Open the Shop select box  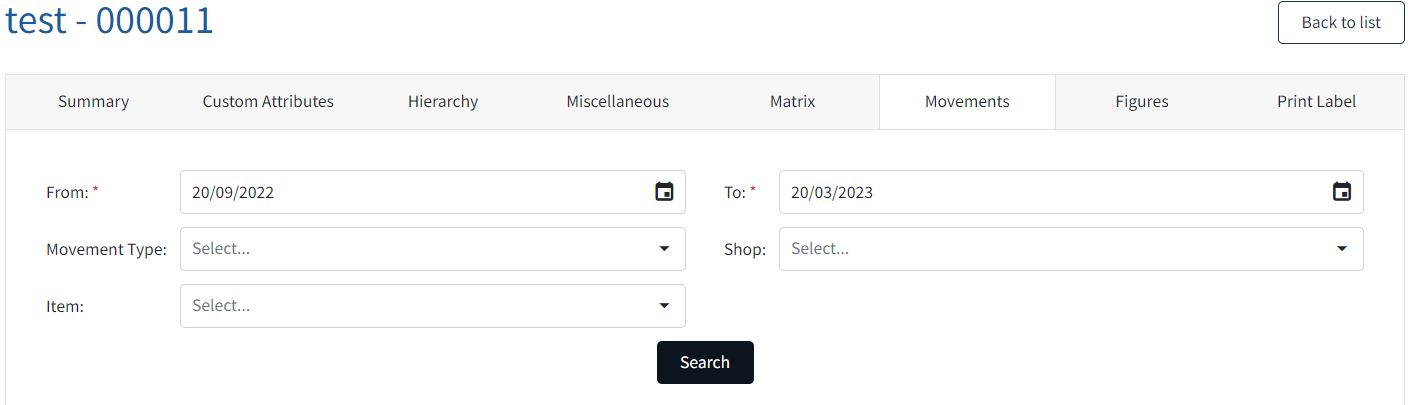tap(1071, 249)
